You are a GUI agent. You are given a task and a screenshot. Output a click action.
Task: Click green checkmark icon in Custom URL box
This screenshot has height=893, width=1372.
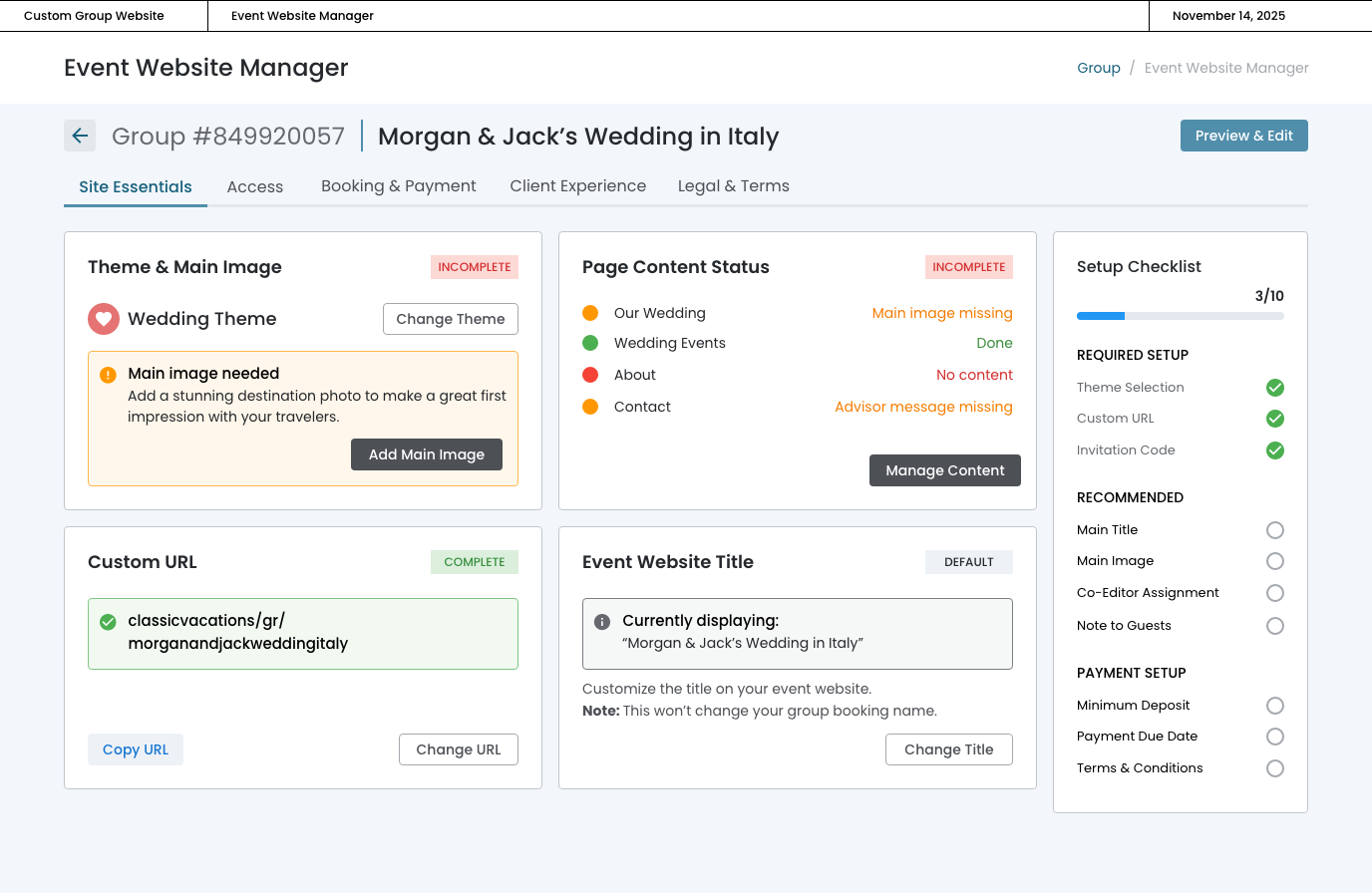(x=108, y=622)
